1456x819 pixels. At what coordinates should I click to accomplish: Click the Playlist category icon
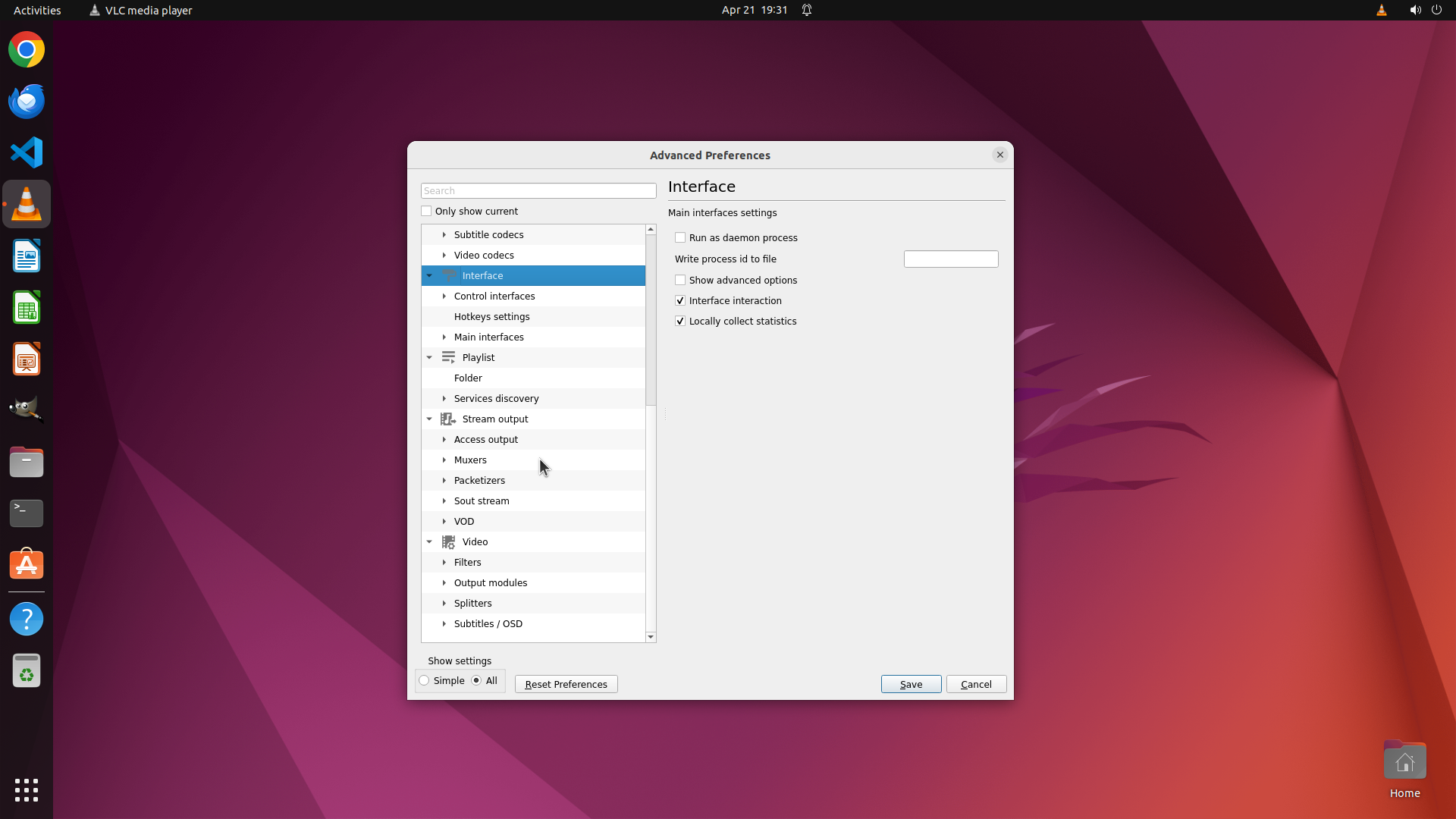pyautogui.click(x=448, y=357)
